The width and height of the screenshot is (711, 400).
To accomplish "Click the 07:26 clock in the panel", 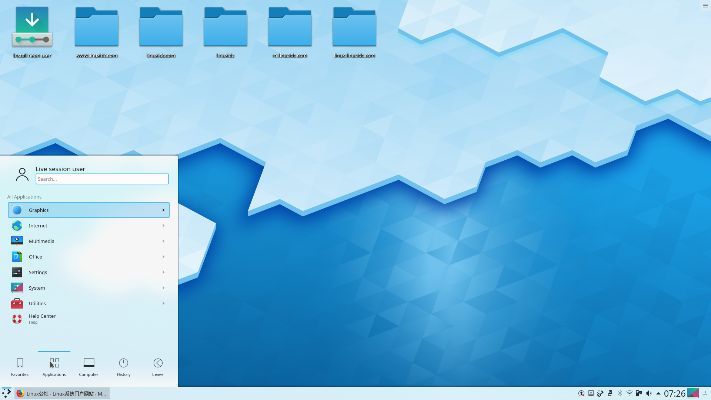I will coord(674,393).
